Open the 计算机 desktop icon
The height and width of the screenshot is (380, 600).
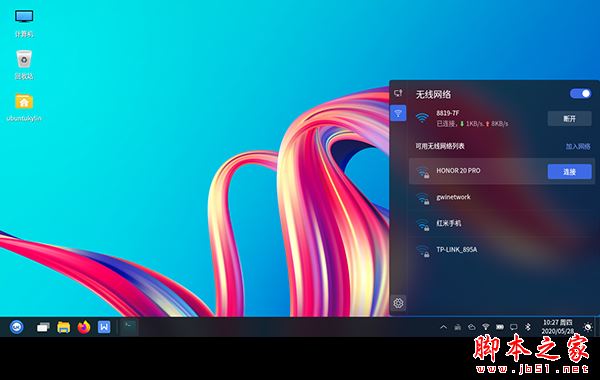coord(24,24)
